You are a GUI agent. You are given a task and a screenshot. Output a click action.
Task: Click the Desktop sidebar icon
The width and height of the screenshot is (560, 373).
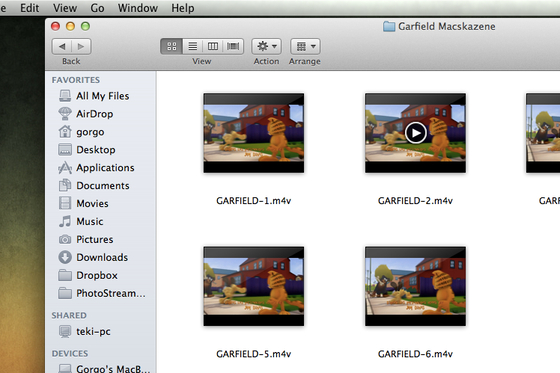pyautogui.click(x=65, y=149)
